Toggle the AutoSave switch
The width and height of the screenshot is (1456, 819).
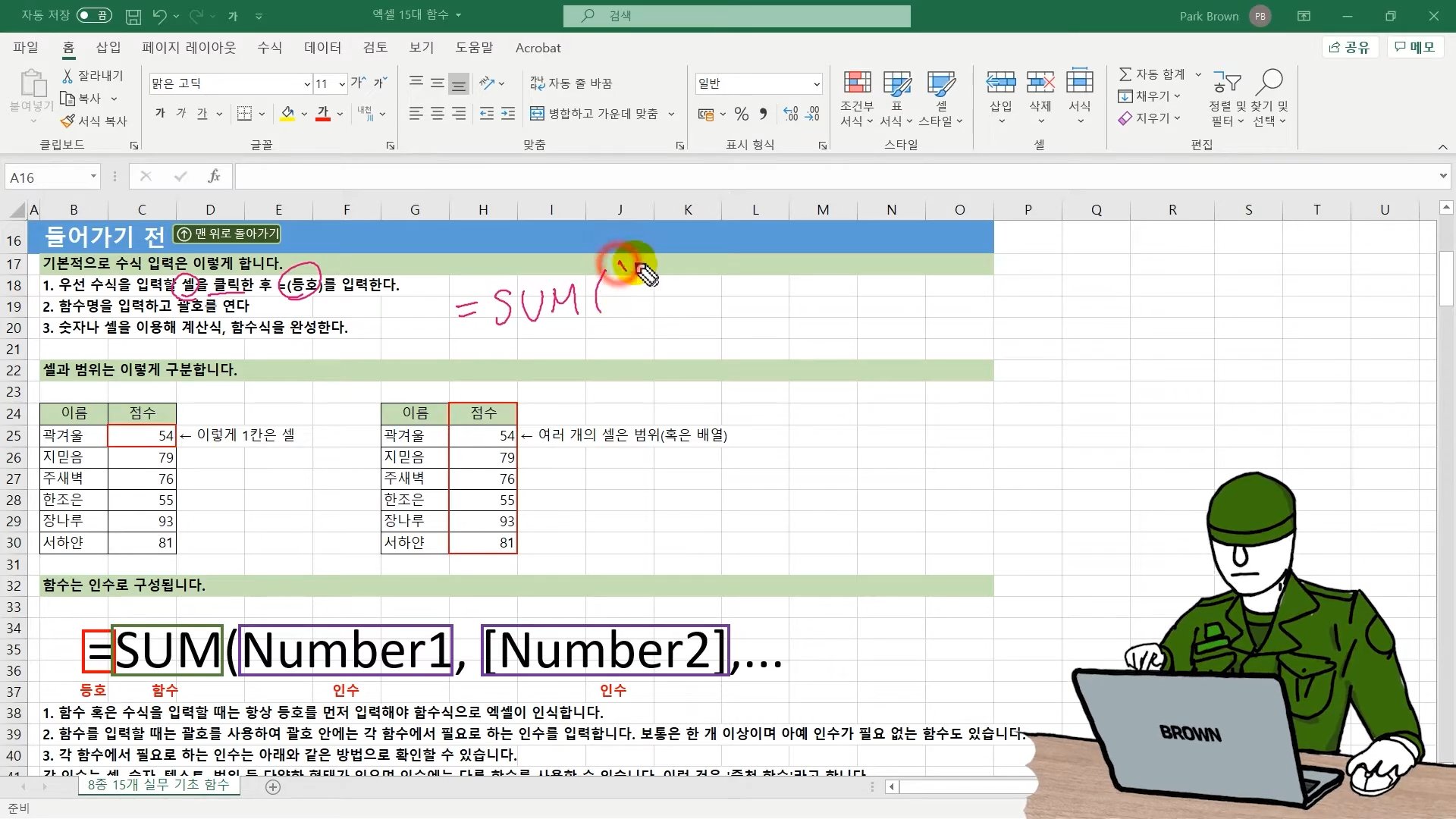tap(95, 16)
